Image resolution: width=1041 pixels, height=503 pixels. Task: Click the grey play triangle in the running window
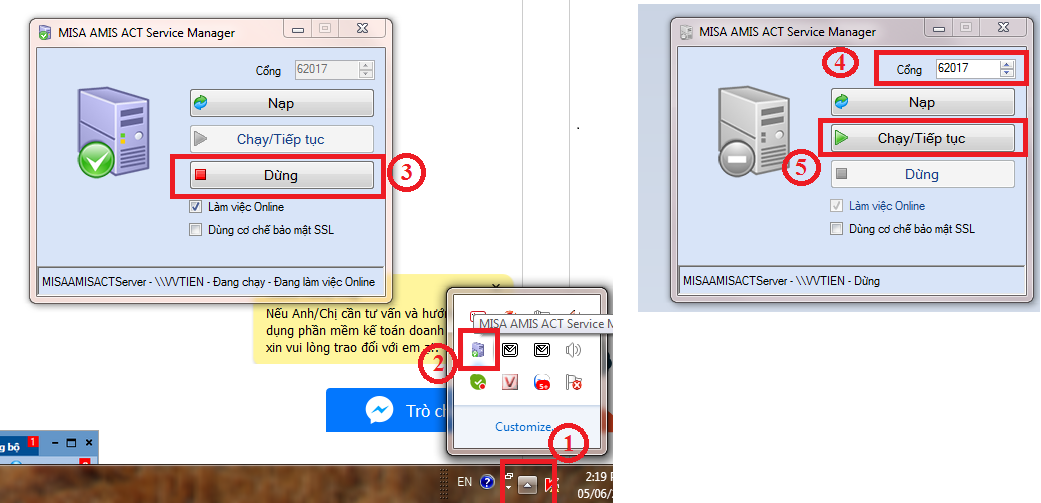(x=200, y=139)
